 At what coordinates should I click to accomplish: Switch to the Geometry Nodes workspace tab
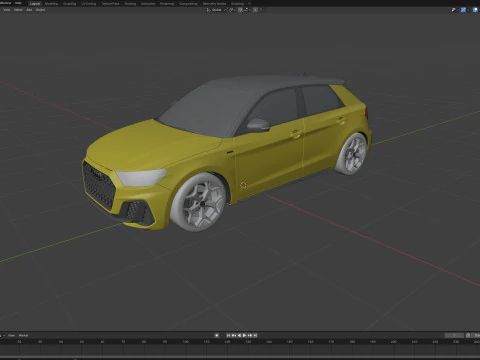click(x=214, y=4)
